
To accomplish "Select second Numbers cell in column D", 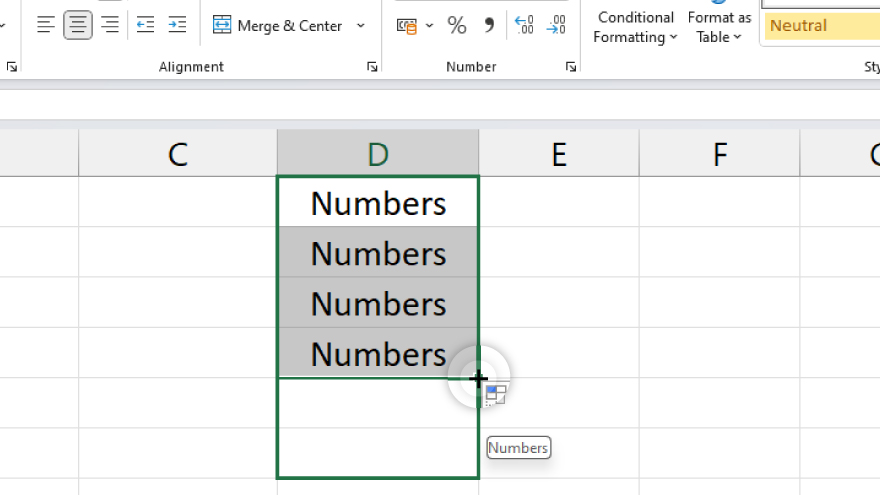I will (x=378, y=252).
